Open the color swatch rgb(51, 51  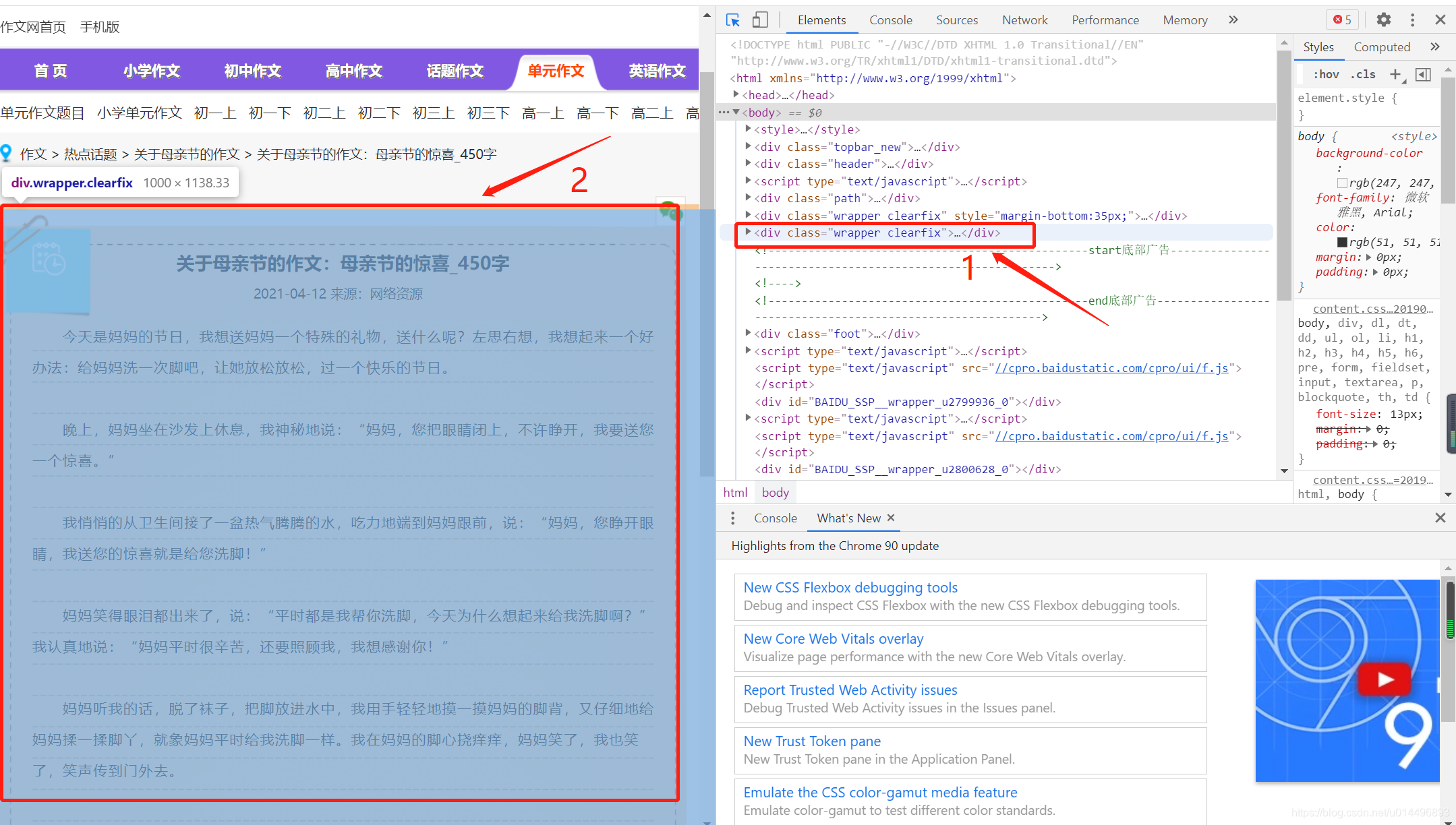1342,242
